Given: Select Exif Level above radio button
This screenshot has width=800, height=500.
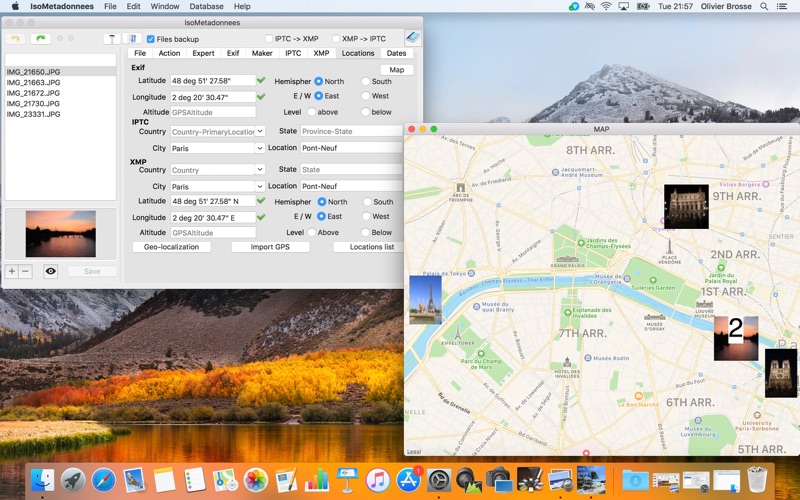Looking at the screenshot, I should (311, 112).
